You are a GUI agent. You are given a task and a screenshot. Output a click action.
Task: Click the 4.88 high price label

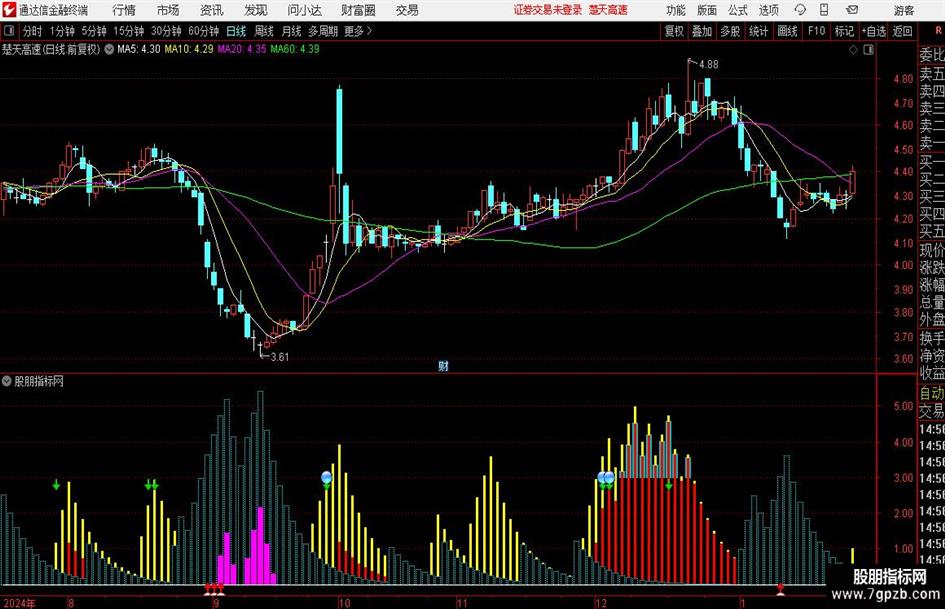708,64
